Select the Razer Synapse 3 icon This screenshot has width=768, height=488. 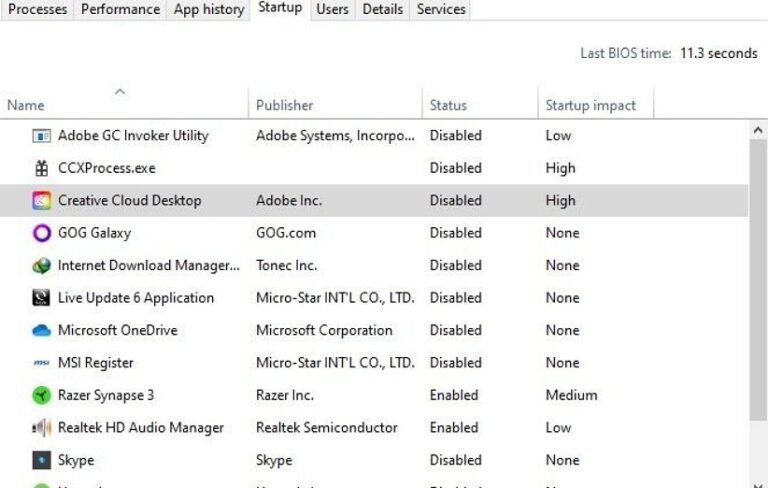click(41, 395)
